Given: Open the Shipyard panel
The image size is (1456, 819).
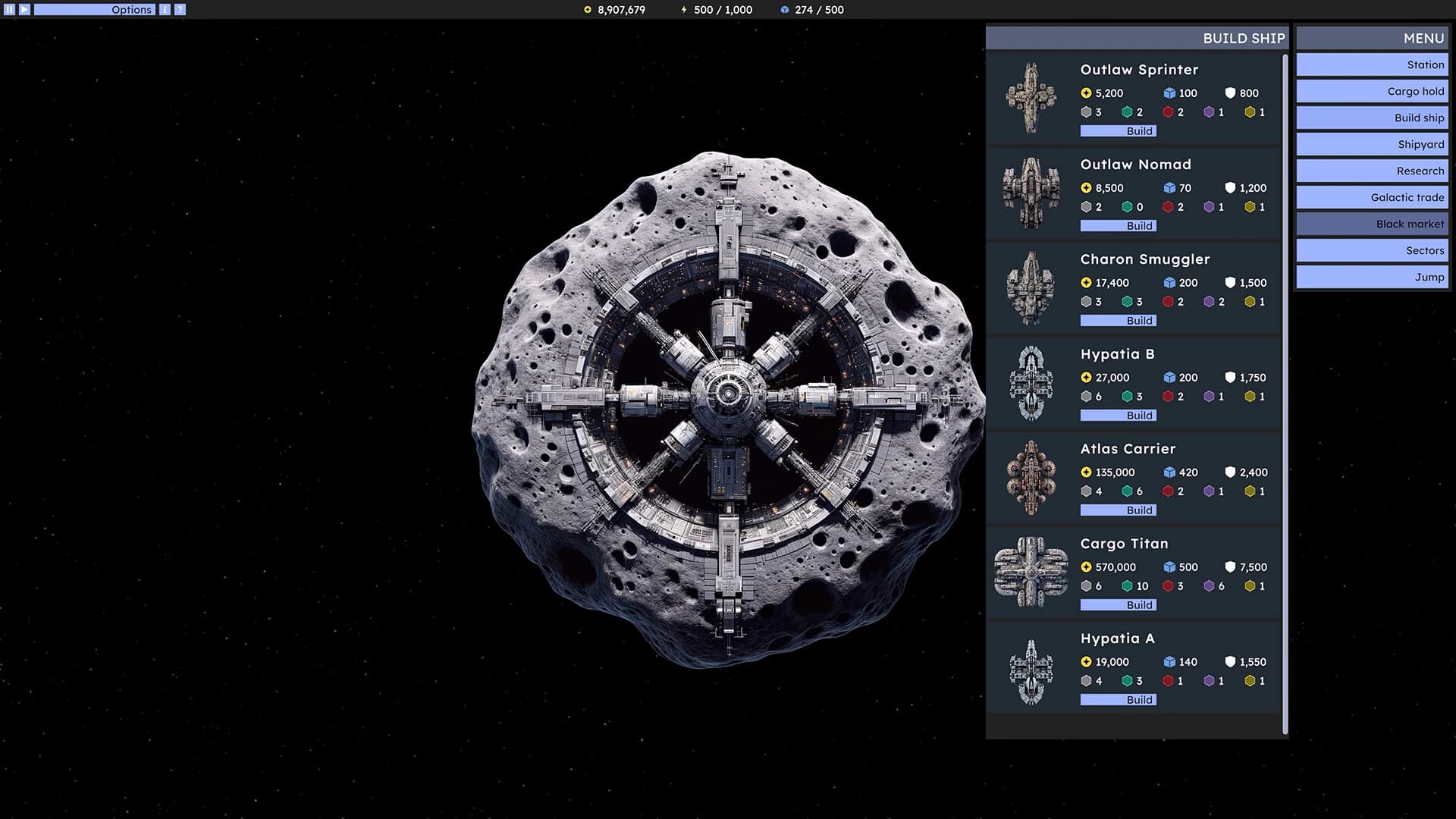Looking at the screenshot, I should 1371,144.
